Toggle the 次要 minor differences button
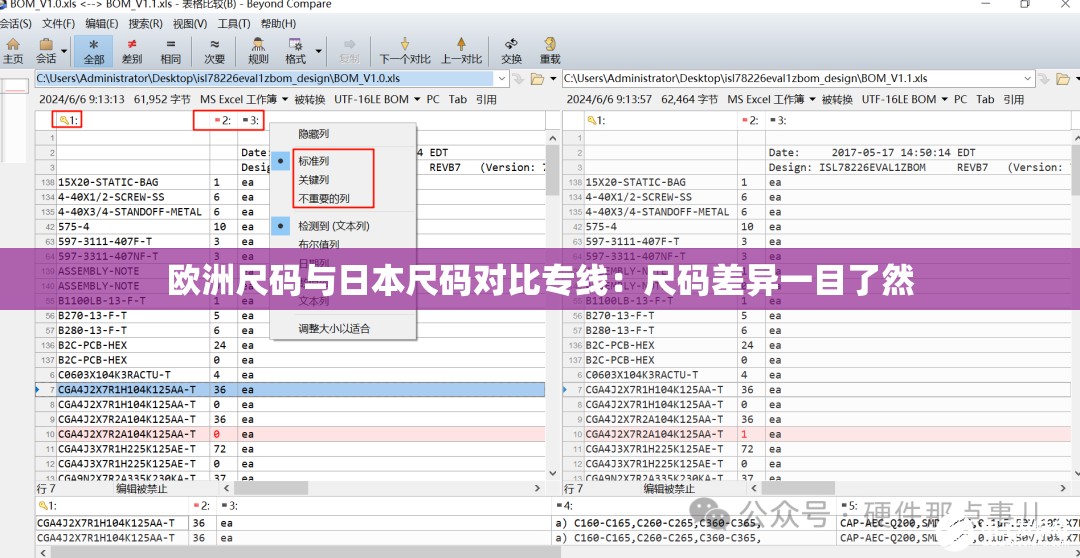The height and width of the screenshot is (558, 1080). point(215,51)
